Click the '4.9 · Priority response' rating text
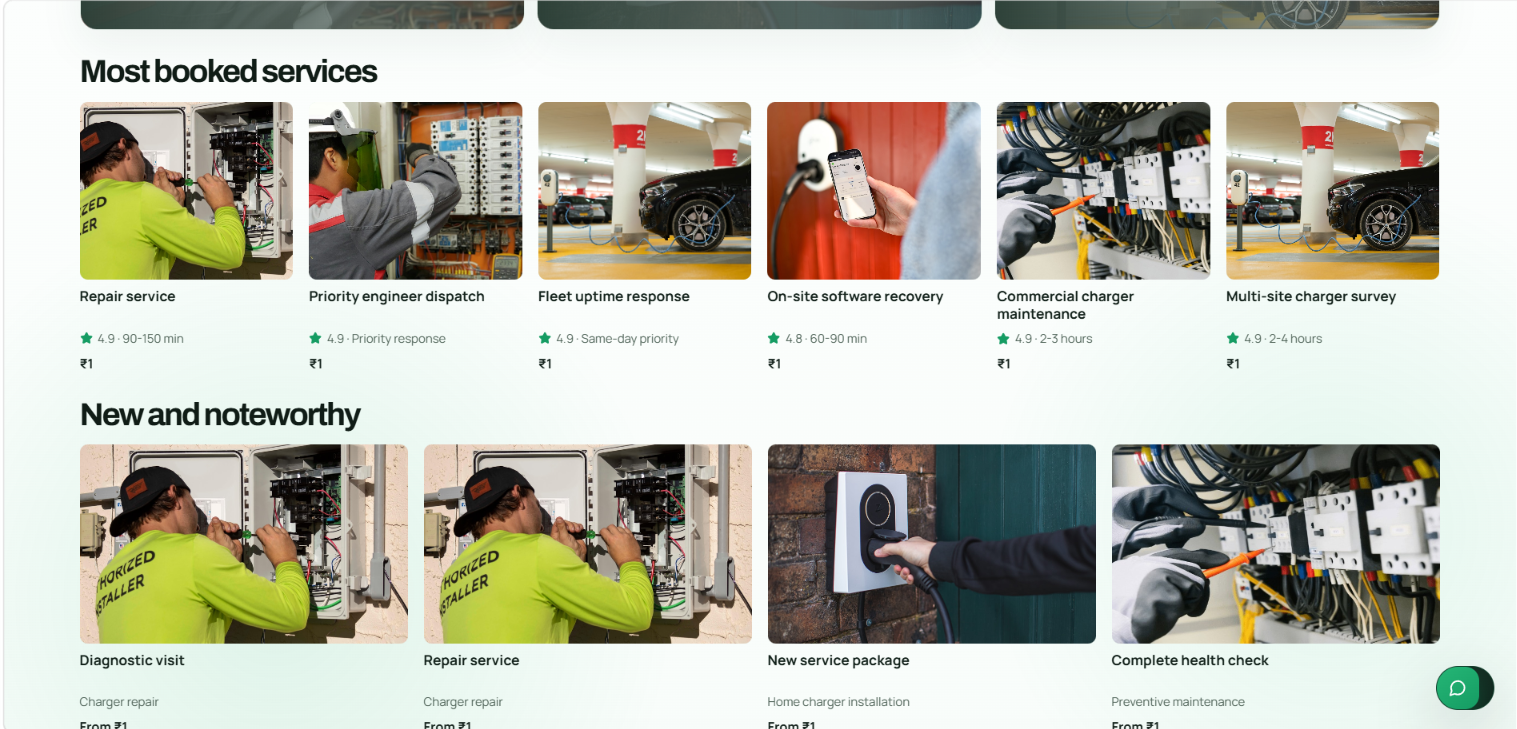This screenshot has height=729, width=1517. click(386, 339)
